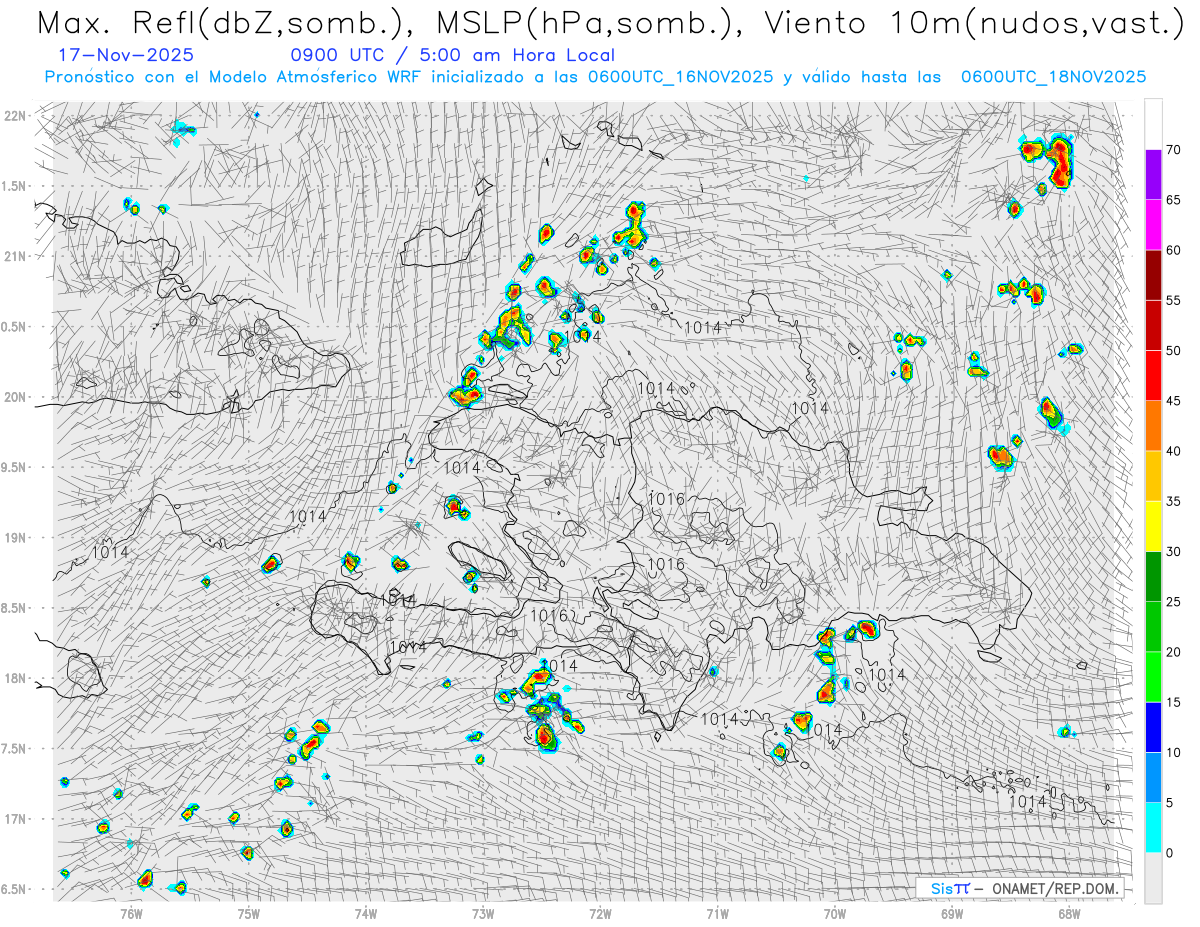Image resolution: width=1200 pixels, height=927 pixels.
Task: Click the colorbar value label '70'
Action: tap(1174, 150)
